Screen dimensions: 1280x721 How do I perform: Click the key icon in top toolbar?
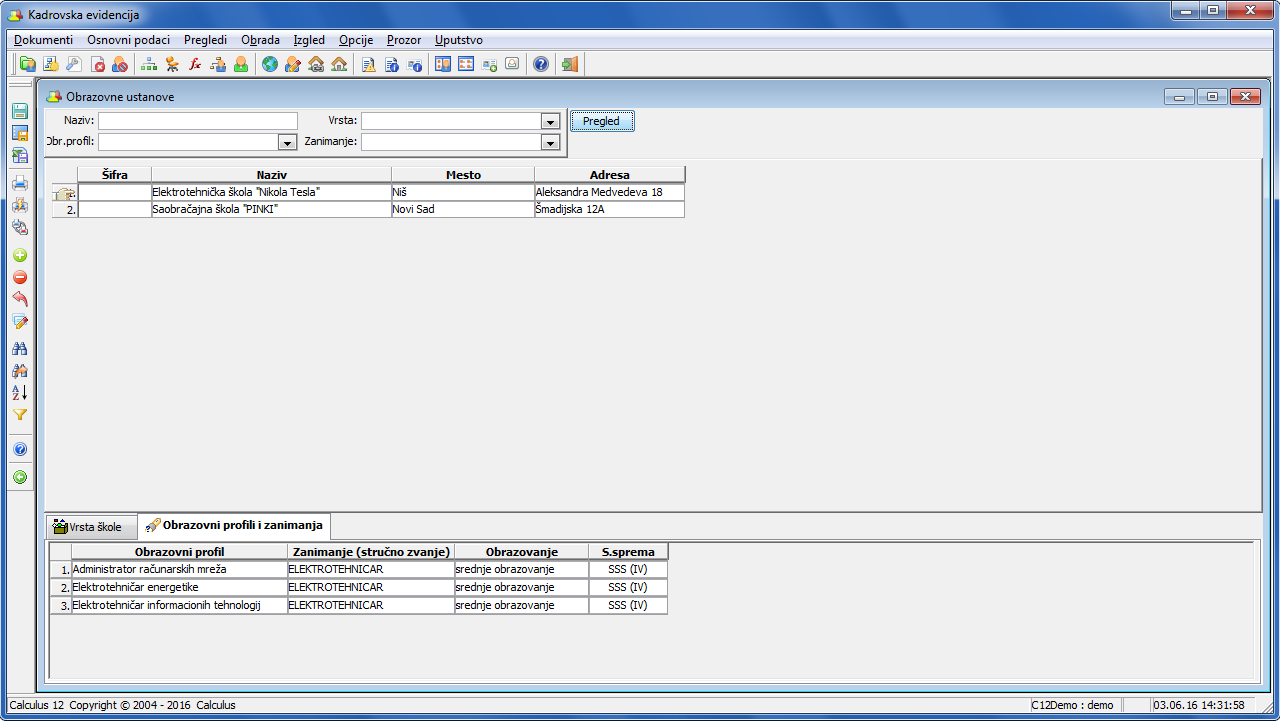74,64
